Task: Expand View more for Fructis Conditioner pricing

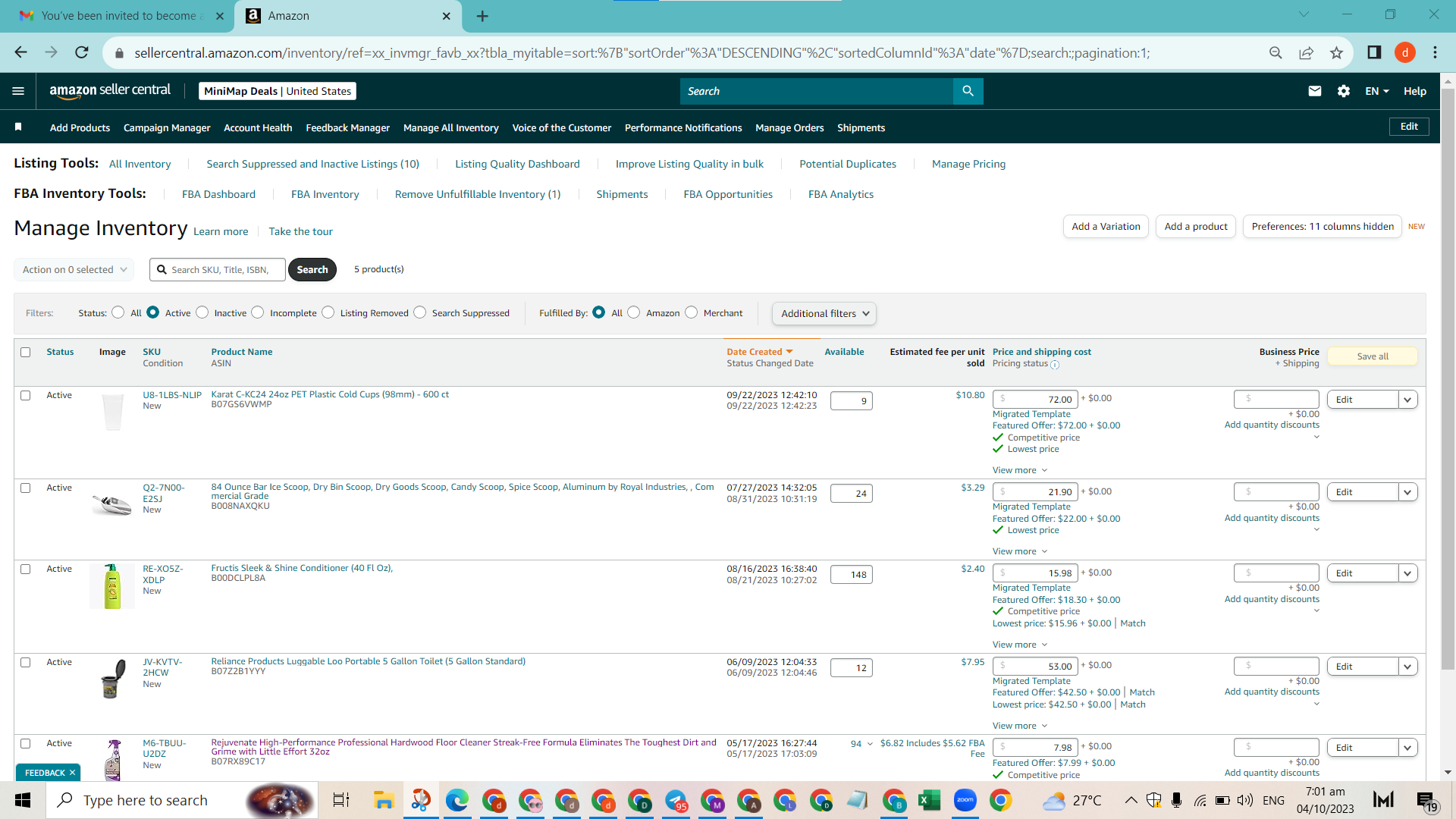Action: (x=1020, y=645)
